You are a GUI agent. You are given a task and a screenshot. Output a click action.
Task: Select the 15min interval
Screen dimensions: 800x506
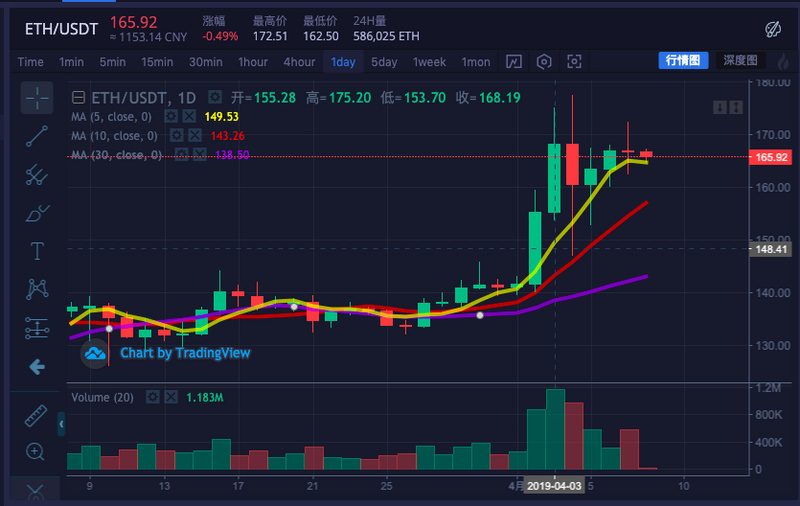(157, 62)
